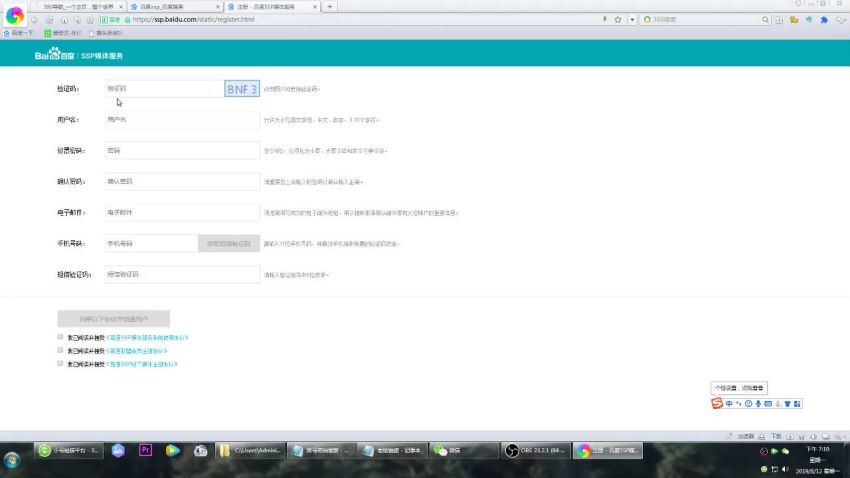Check the second agreement checkbox
Screen dimensions: 850x478
click(60, 351)
